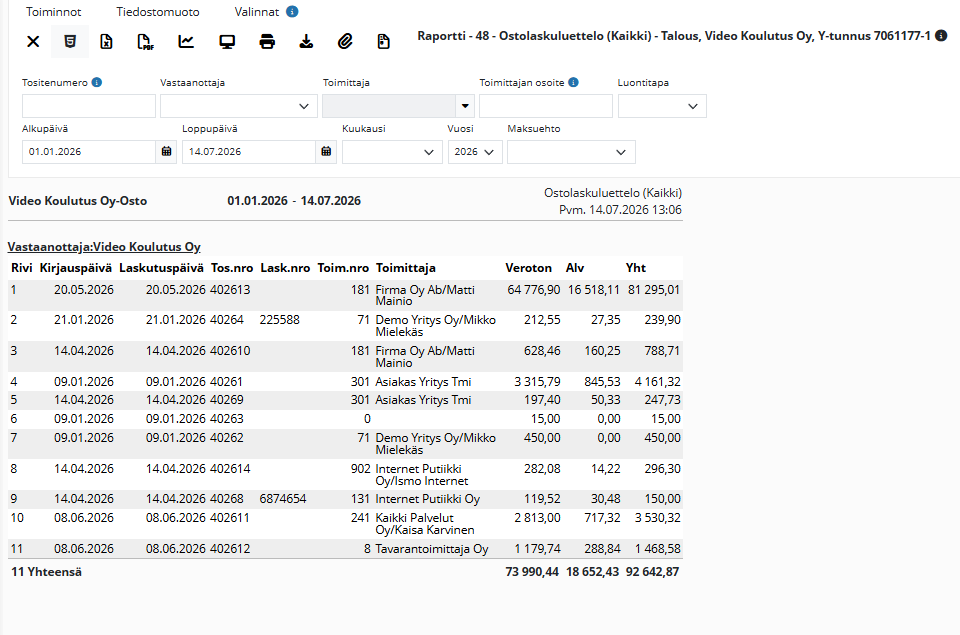The image size is (960, 635).
Task: Open the Tiedostomuoto menu
Action: [x=158, y=12]
